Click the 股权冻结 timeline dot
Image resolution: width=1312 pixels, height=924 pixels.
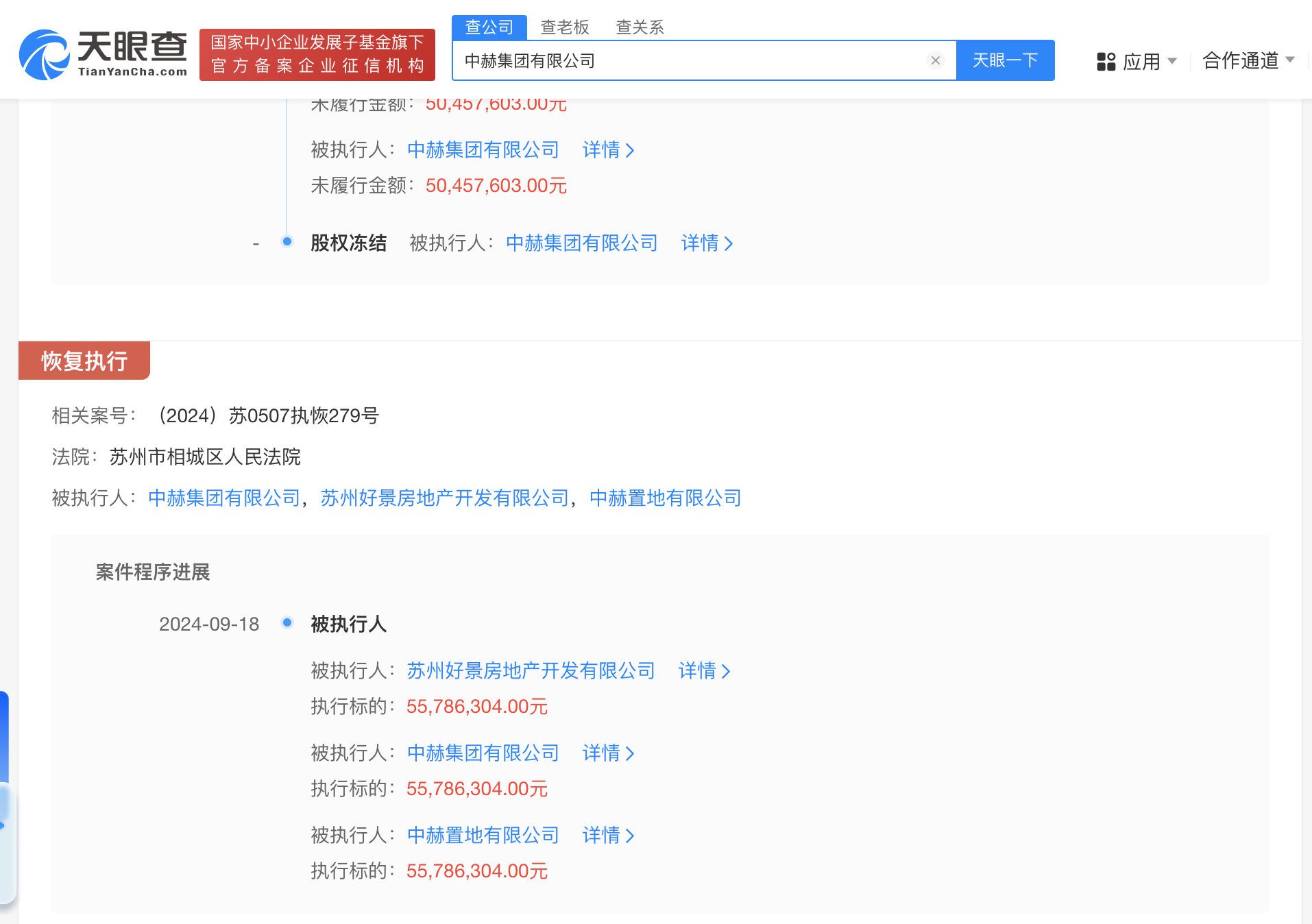(x=287, y=241)
